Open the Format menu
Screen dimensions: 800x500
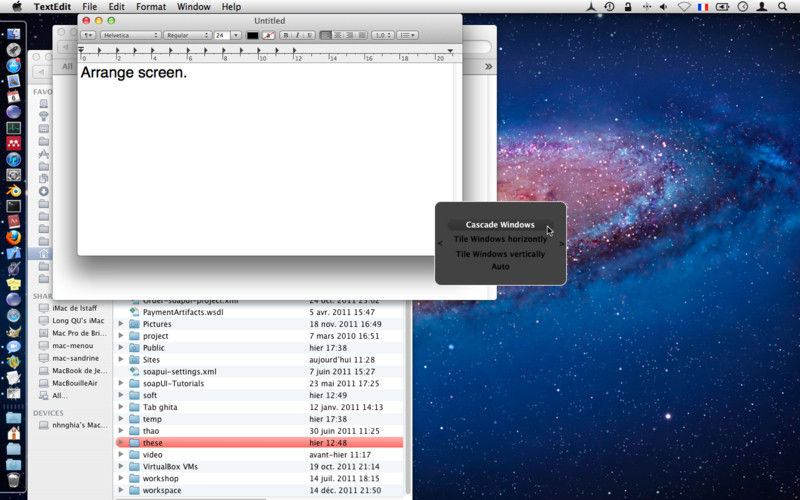coord(151,7)
